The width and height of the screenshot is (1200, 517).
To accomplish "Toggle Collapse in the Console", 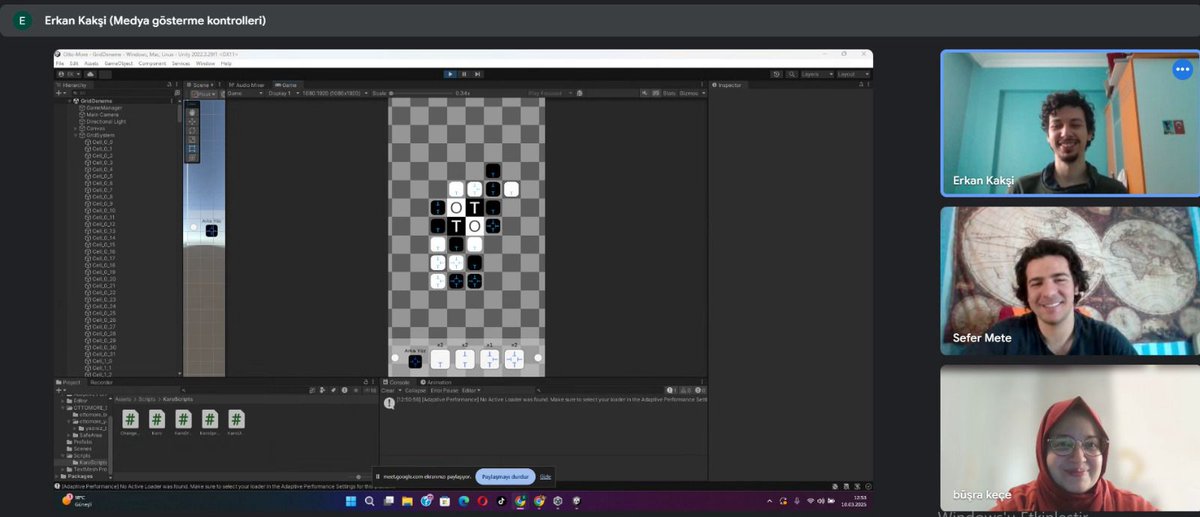I will tap(415, 390).
